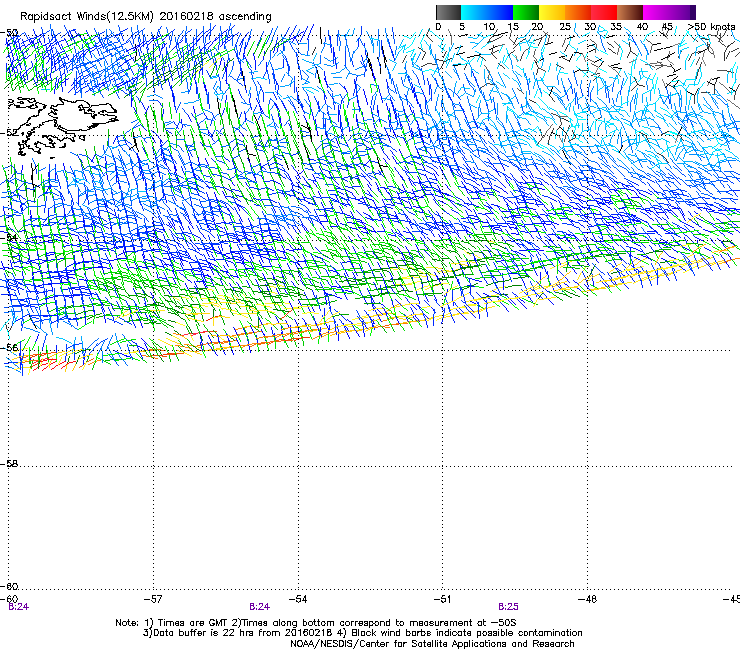This screenshot has width=740, height=650.
Task: Click the '8:24' time label beneath -60 longitude
Action: [18, 607]
